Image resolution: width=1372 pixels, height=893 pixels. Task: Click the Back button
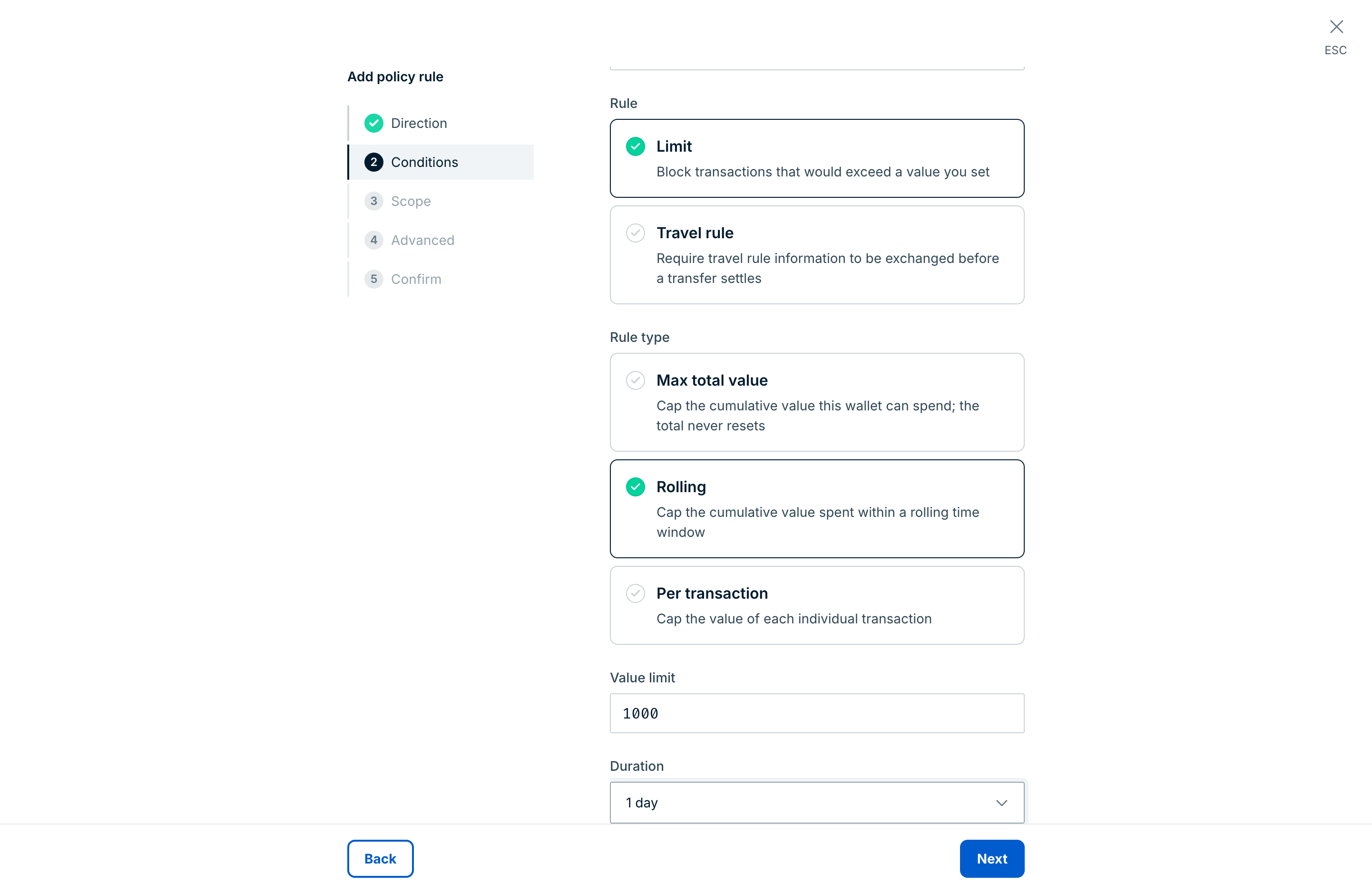click(x=381, y=858)
